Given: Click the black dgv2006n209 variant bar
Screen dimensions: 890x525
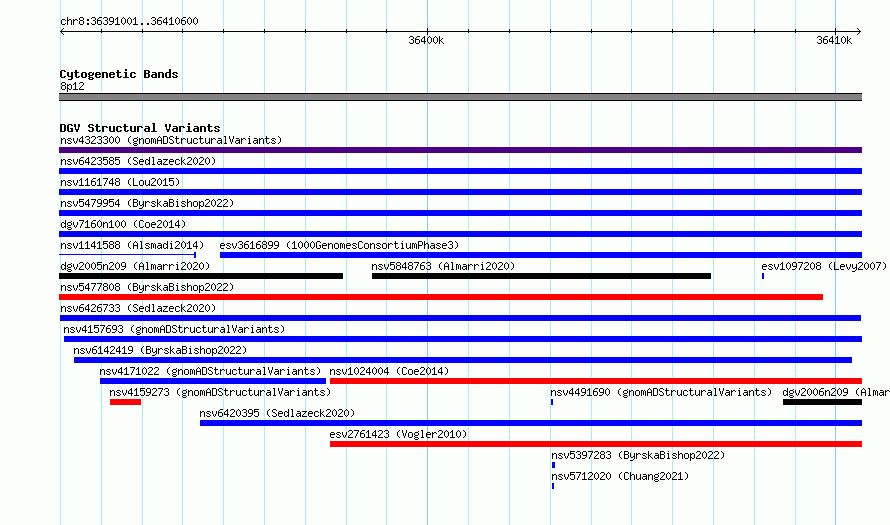Looking at the screenshot, I should (x=822, y=402).
